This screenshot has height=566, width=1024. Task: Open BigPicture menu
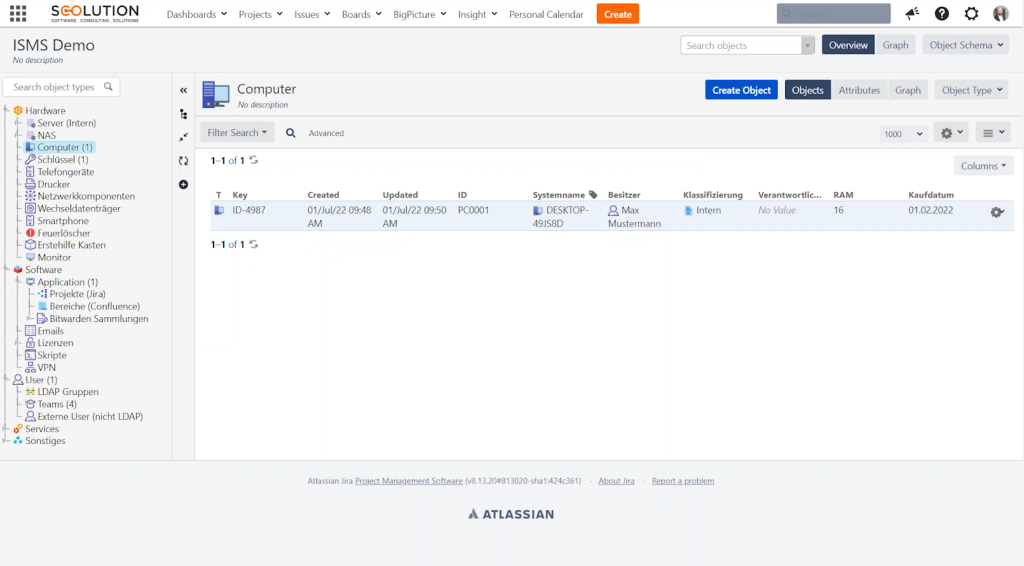(419, 14)
